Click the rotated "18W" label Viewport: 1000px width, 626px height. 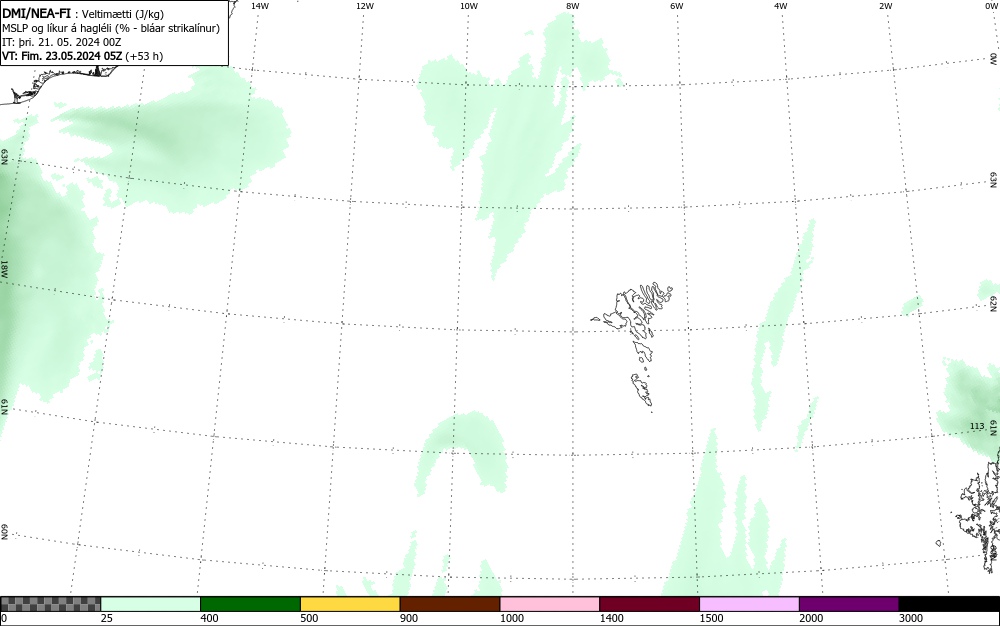click(4, 268)
